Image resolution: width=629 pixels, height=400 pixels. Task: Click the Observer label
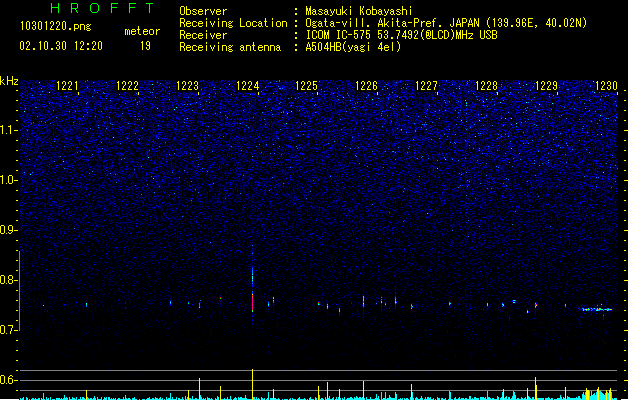coord(203,11)
